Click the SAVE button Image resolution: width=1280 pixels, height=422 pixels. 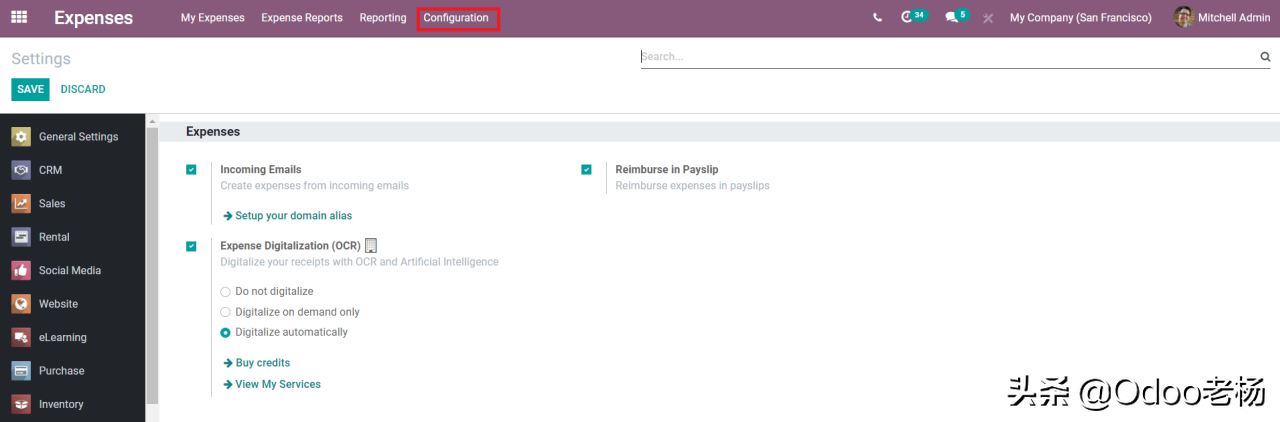30,90
